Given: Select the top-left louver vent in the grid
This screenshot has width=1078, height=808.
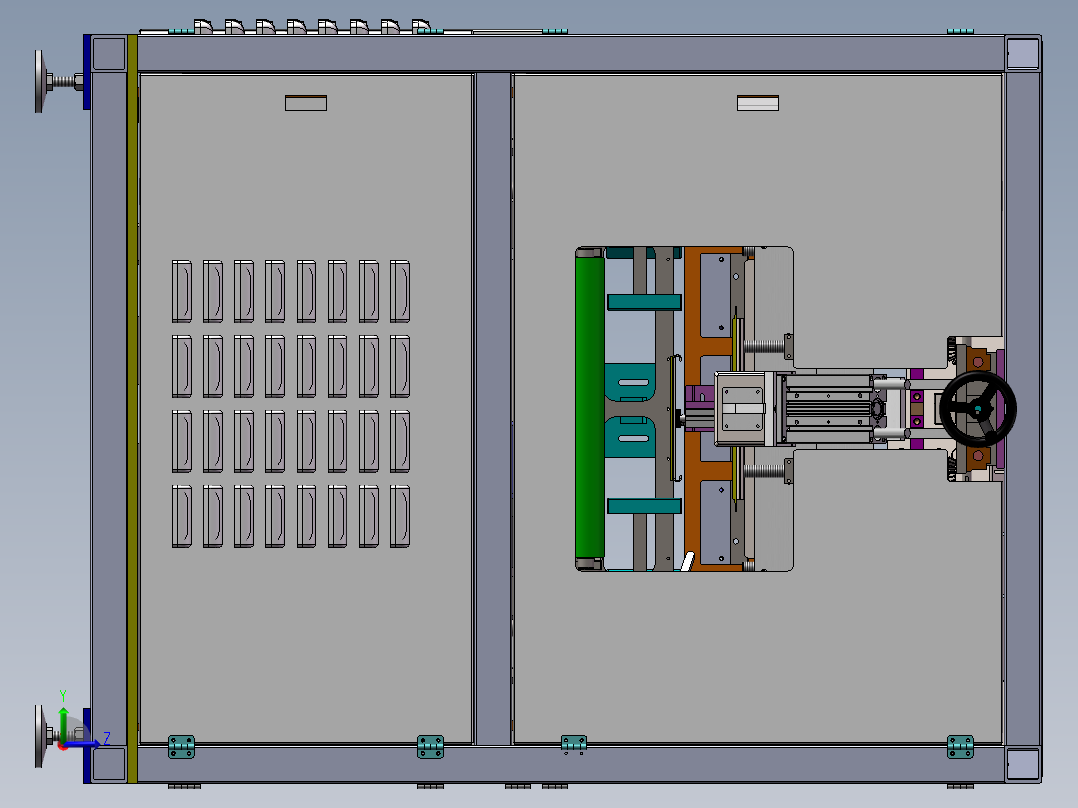Looking at the screenshot, I should click(x=182, y=291).
